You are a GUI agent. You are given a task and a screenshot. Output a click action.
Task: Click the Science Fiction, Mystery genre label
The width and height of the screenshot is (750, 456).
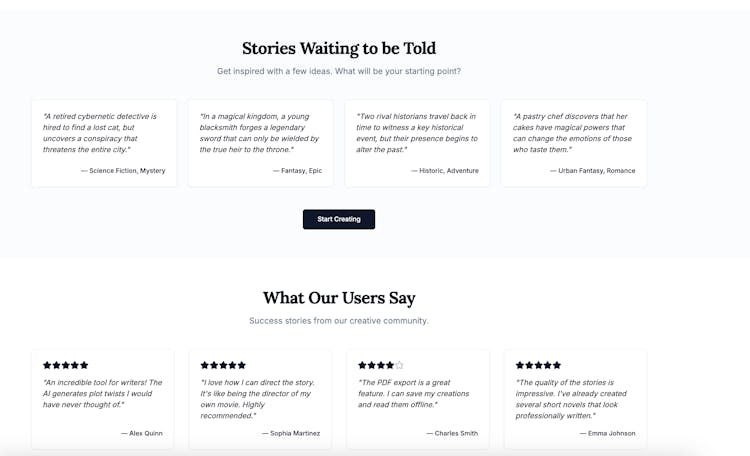point(123,171)
